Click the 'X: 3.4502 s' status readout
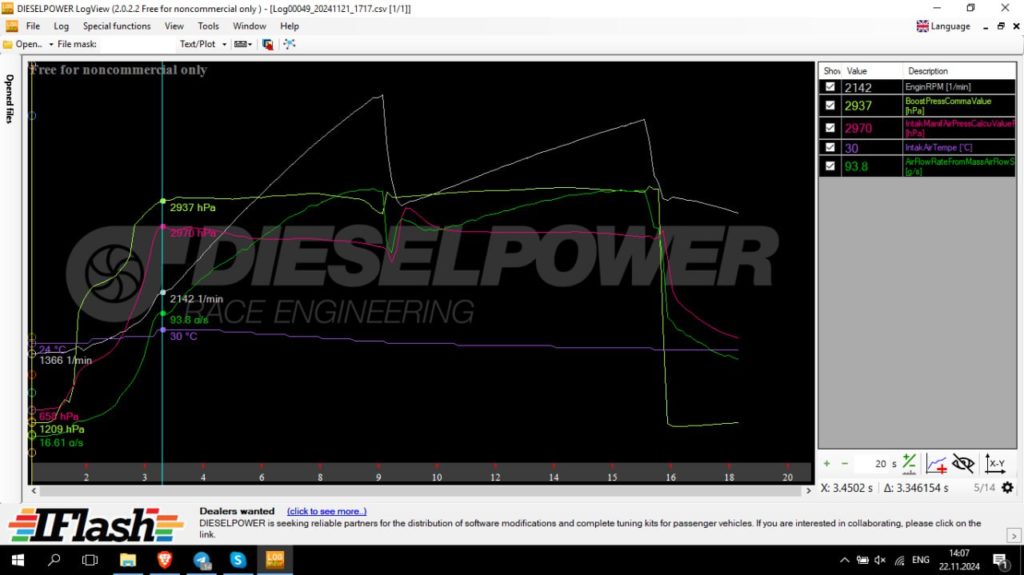 tap(846, 488)
